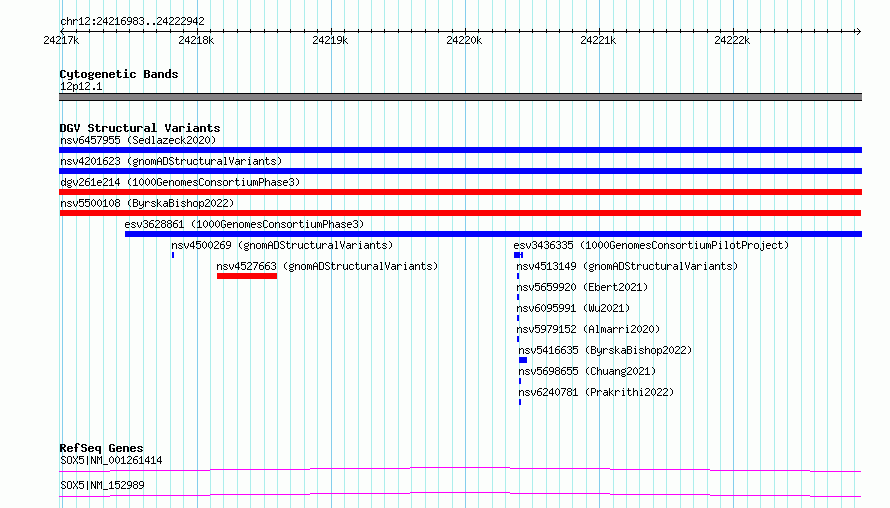Open esv3436335 (1000GenomesConsortiumPilotProject) label
The width and height of the screenshot is (890, 508).
click(651, 245)
